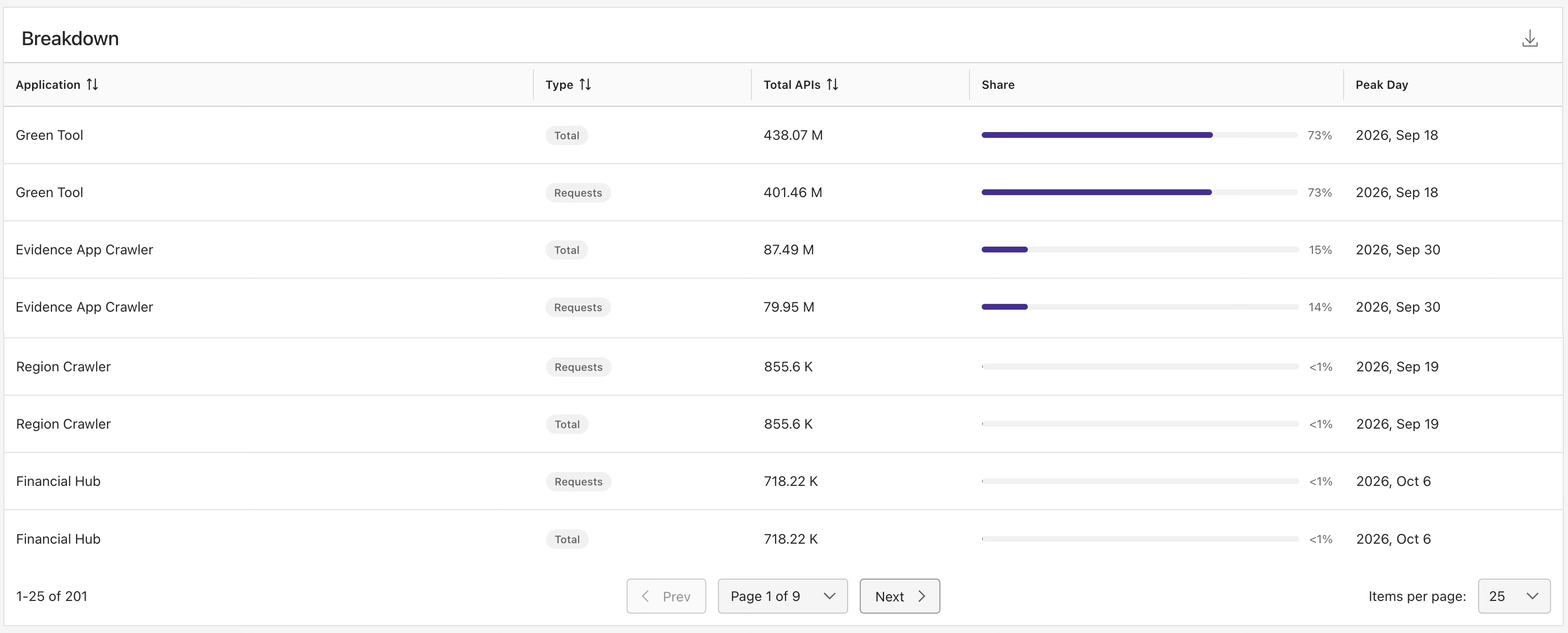Viewport: 1568px width, 633px height.
Task: Download the Breakdown table data
Action: click(x=1530, y=39)
